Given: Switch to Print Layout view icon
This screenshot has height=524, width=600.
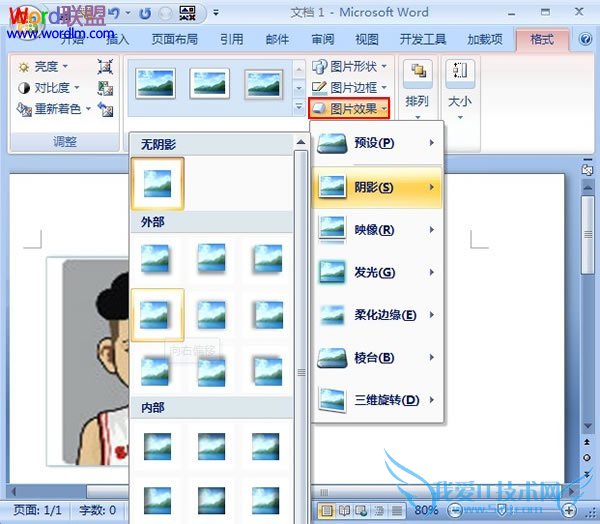Looking at the screenshot, I should 326,510.
